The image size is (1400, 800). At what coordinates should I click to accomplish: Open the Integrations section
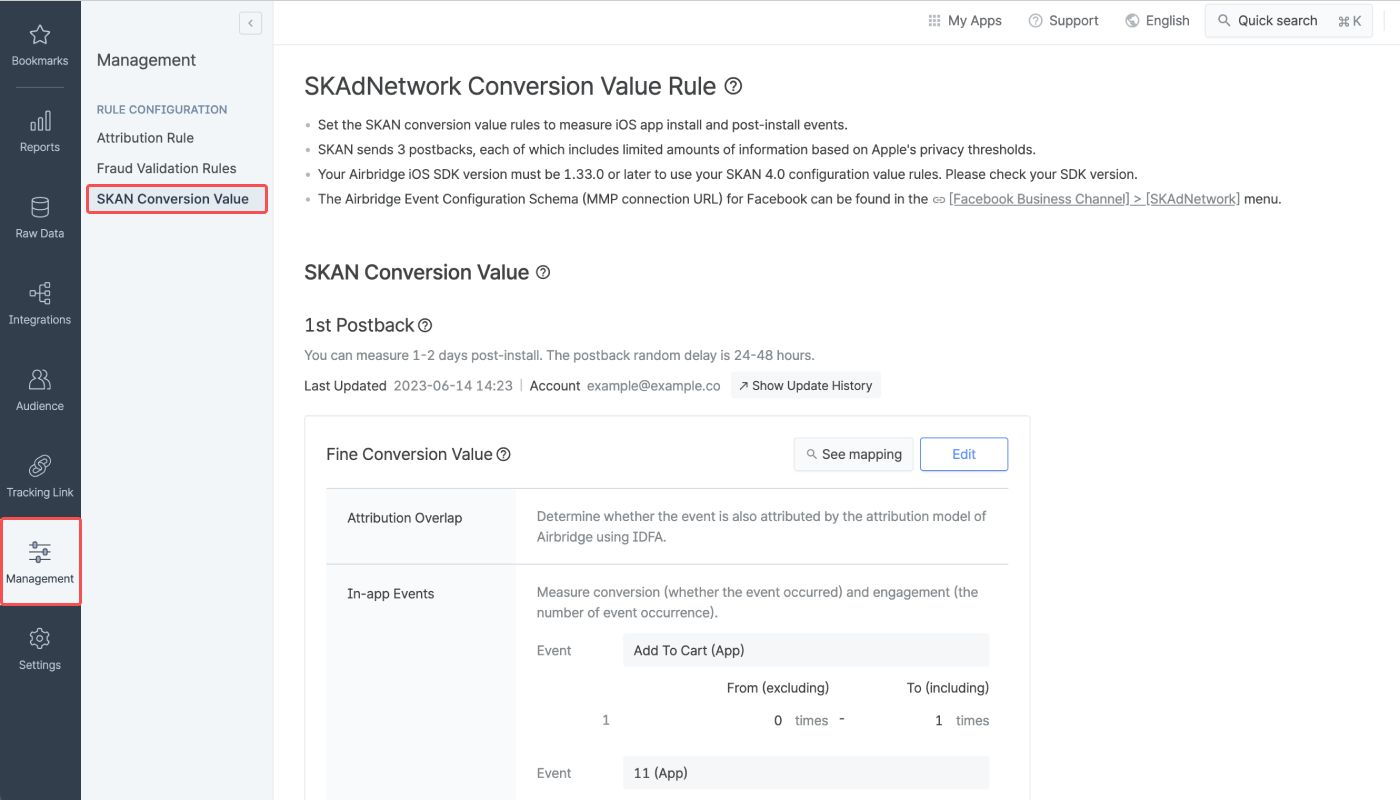[40, 304]
